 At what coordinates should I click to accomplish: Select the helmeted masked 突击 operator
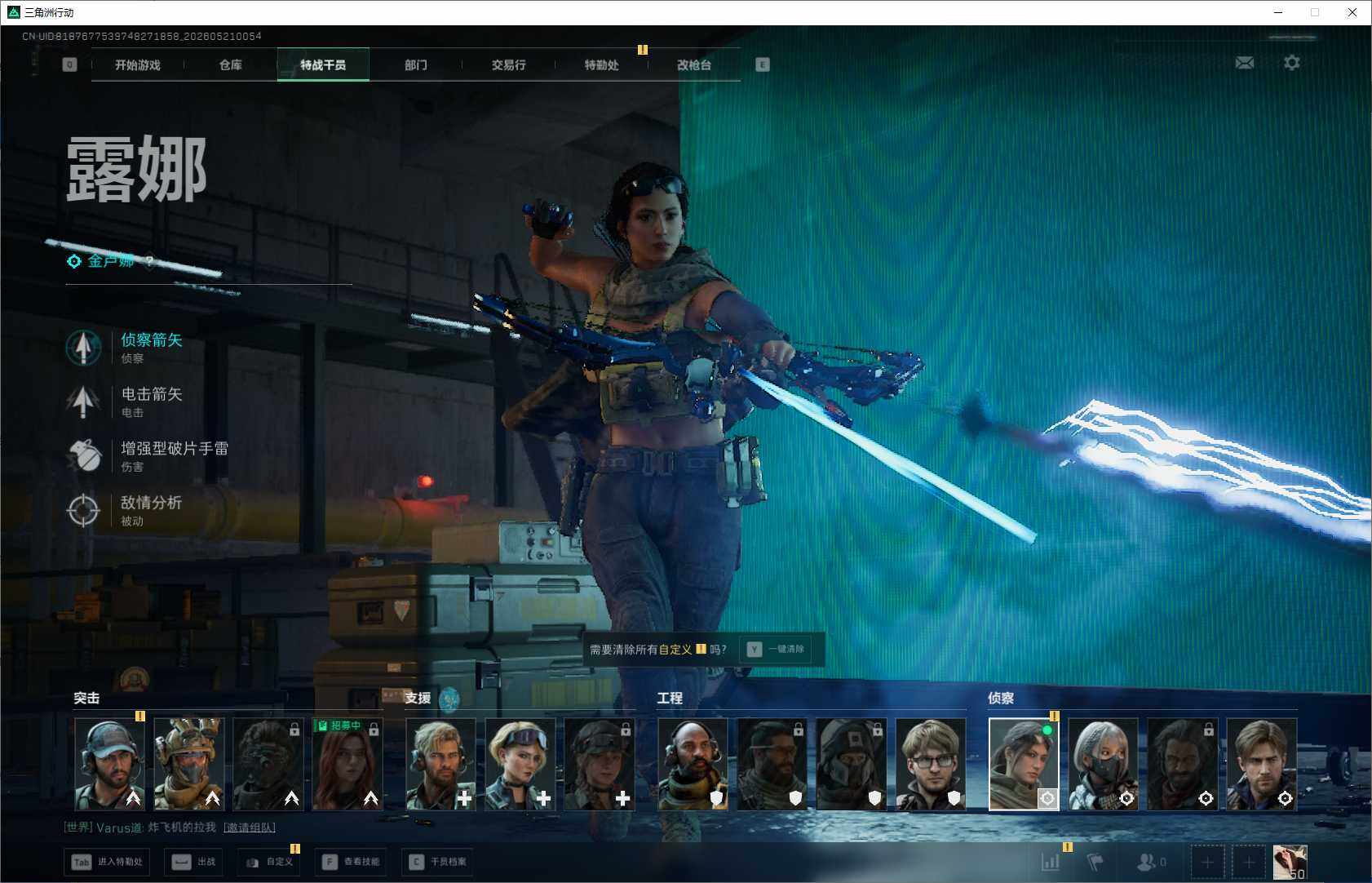pyautogui.click(x=188, y=764)
